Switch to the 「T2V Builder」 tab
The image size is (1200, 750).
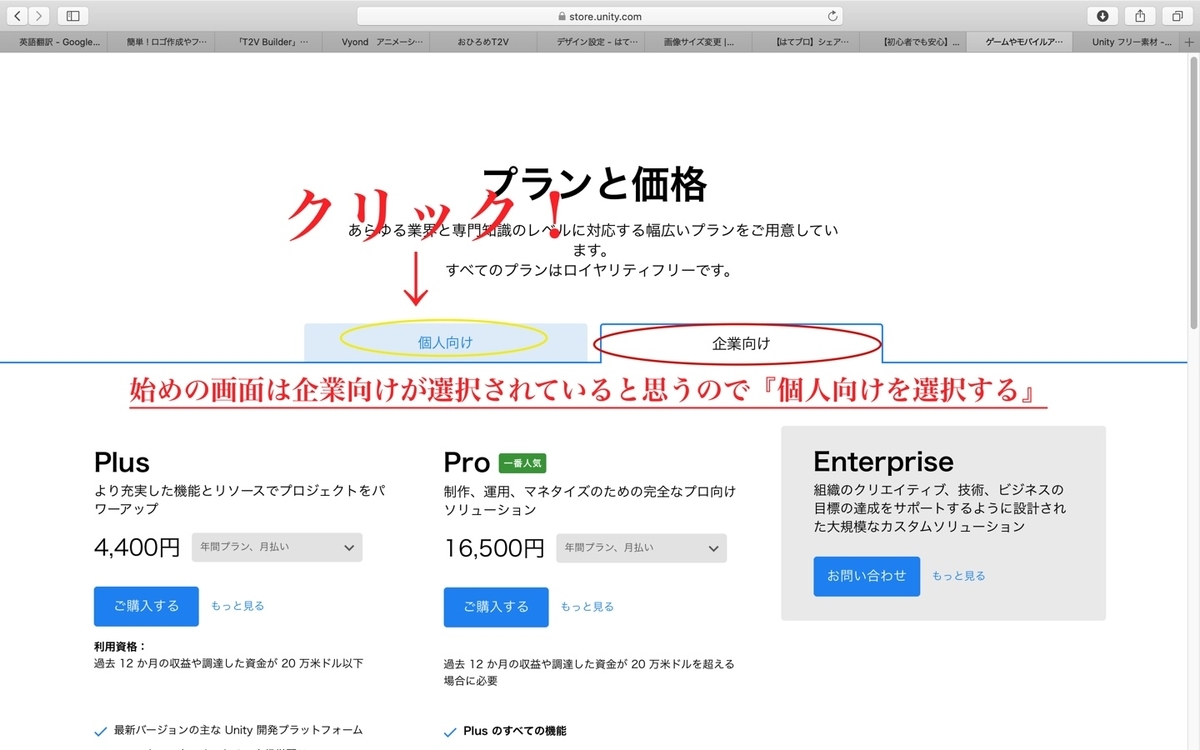click(x=268, y=43)
